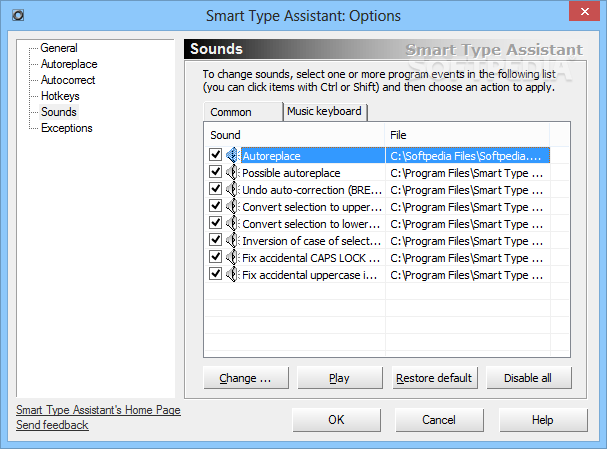Click speaker icon for Fix accidental uppercase
607x449 pixels.
[x=232, y=274]
